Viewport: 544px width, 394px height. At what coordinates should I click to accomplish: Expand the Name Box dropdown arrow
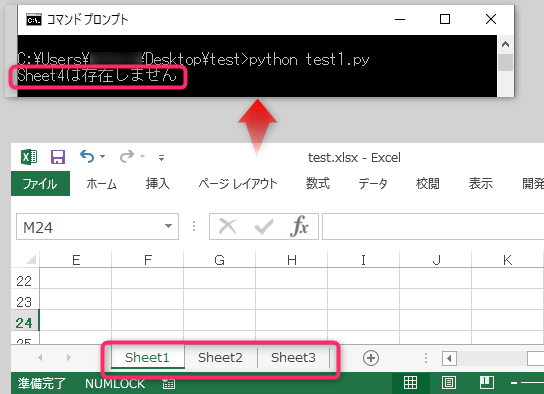click(x=169, y=226)
